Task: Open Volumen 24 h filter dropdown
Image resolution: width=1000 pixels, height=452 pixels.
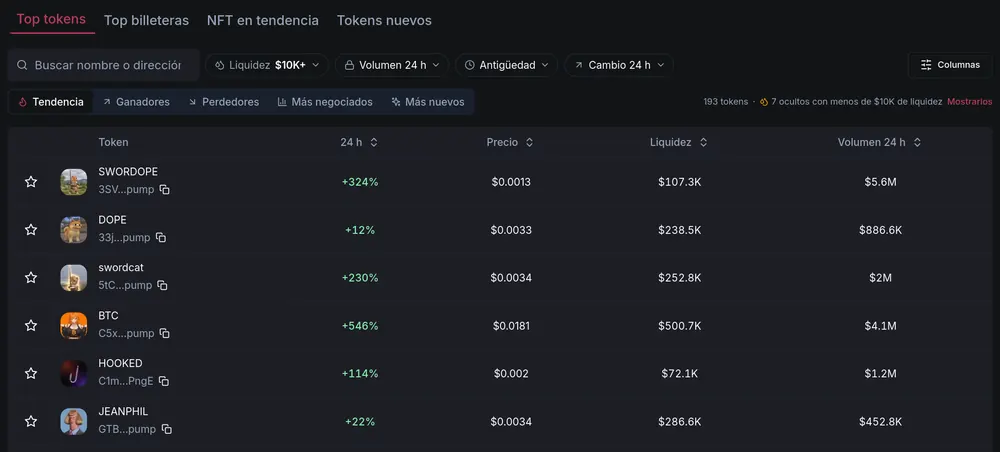Action: [392, 65]
